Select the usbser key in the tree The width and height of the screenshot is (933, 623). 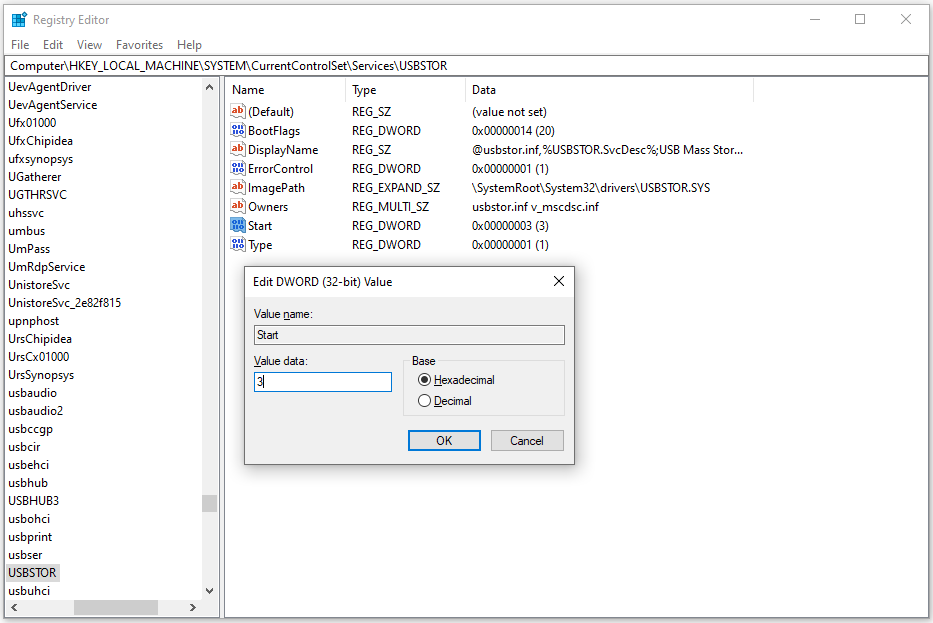click(26, 555)
